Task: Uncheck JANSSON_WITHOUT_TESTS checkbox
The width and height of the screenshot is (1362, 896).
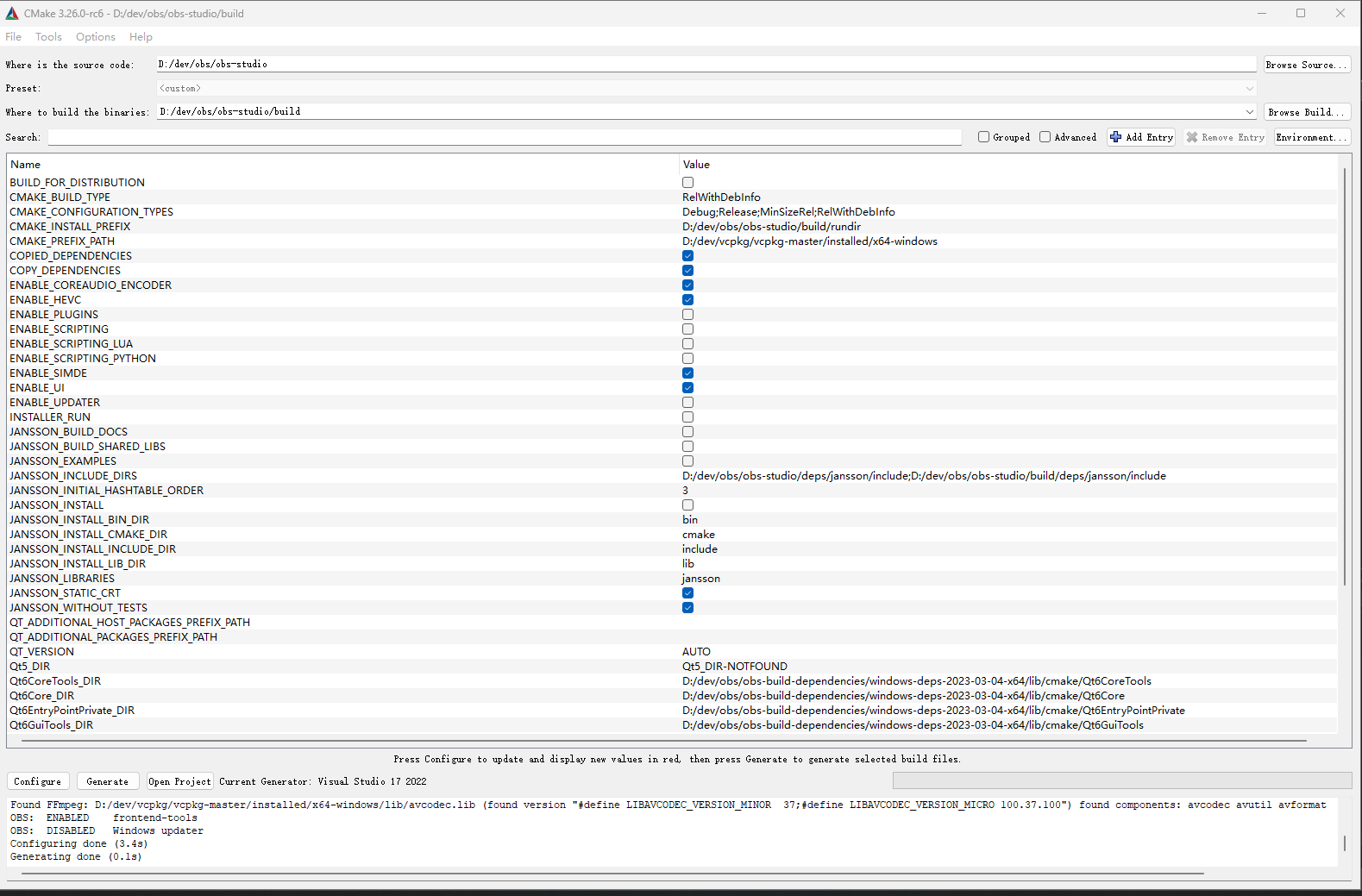Action: coord(687,608)
